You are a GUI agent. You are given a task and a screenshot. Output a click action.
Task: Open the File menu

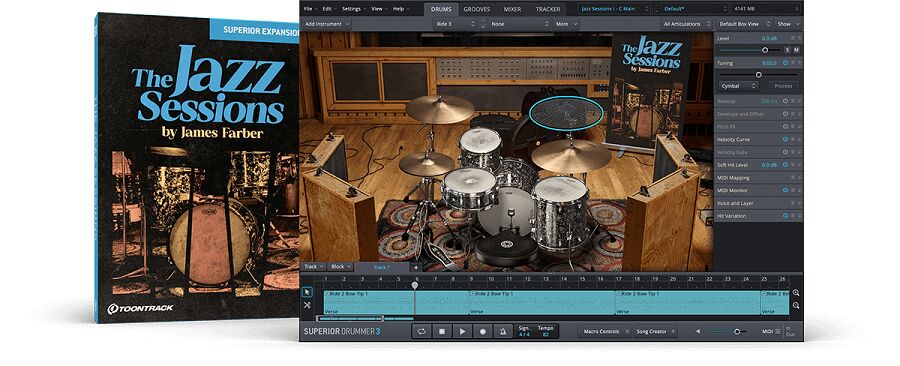(x=310, y=9)
